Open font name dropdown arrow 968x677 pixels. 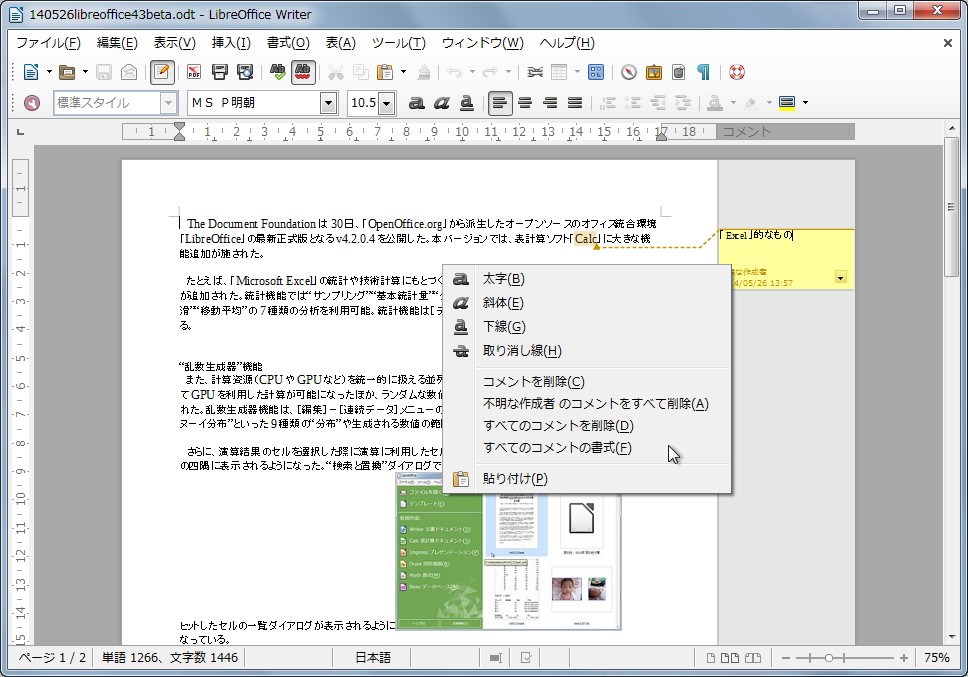(328, 103)
